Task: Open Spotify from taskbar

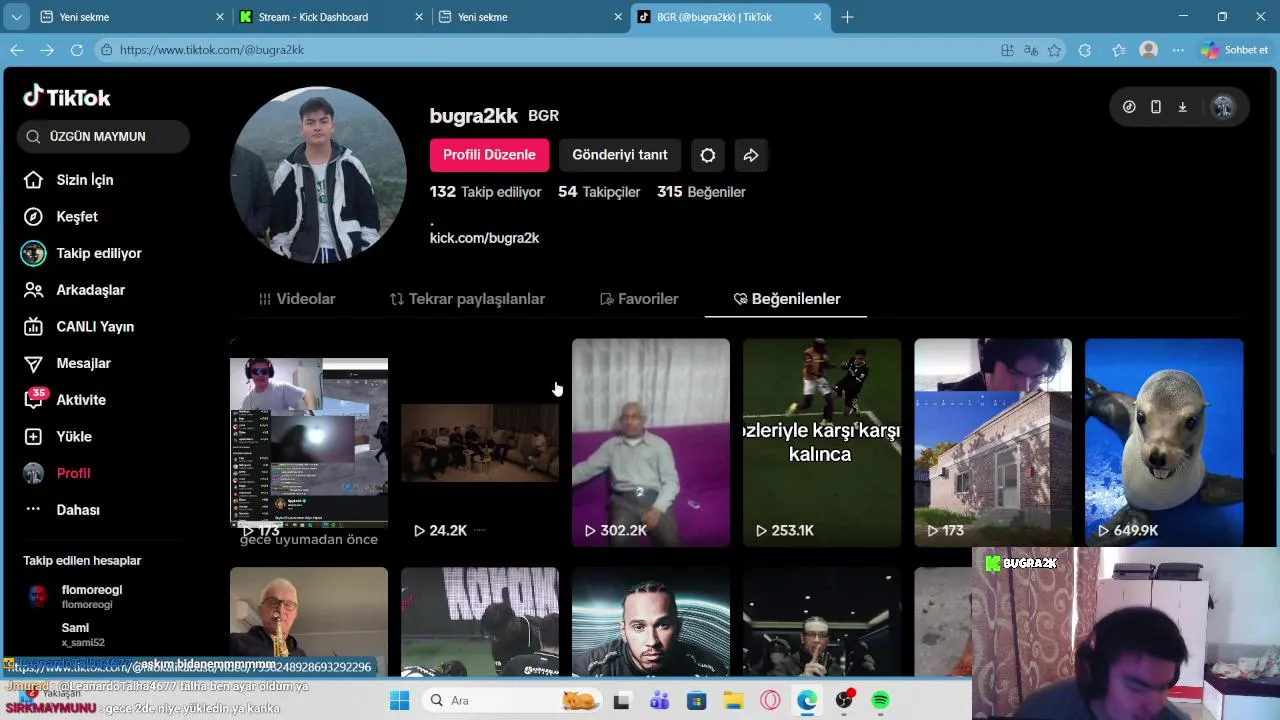Action: coord(880,700)
